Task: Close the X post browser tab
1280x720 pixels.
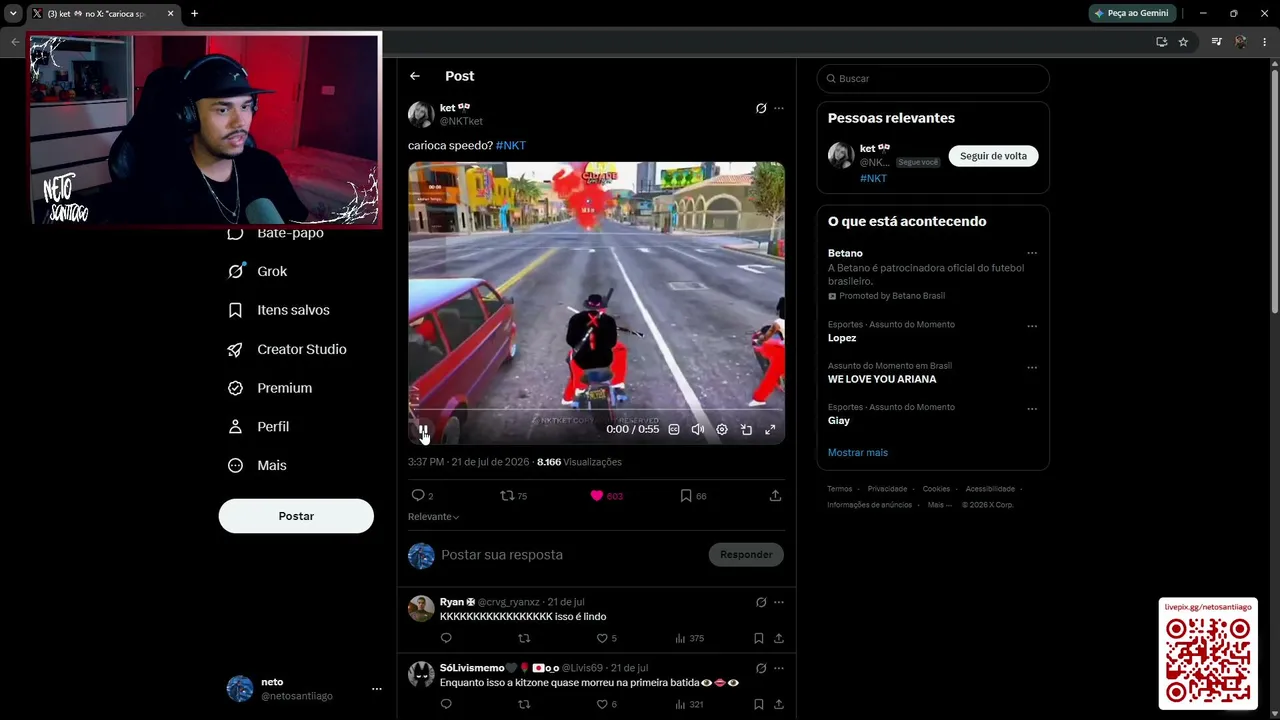Action: click(x=170, y=14)
